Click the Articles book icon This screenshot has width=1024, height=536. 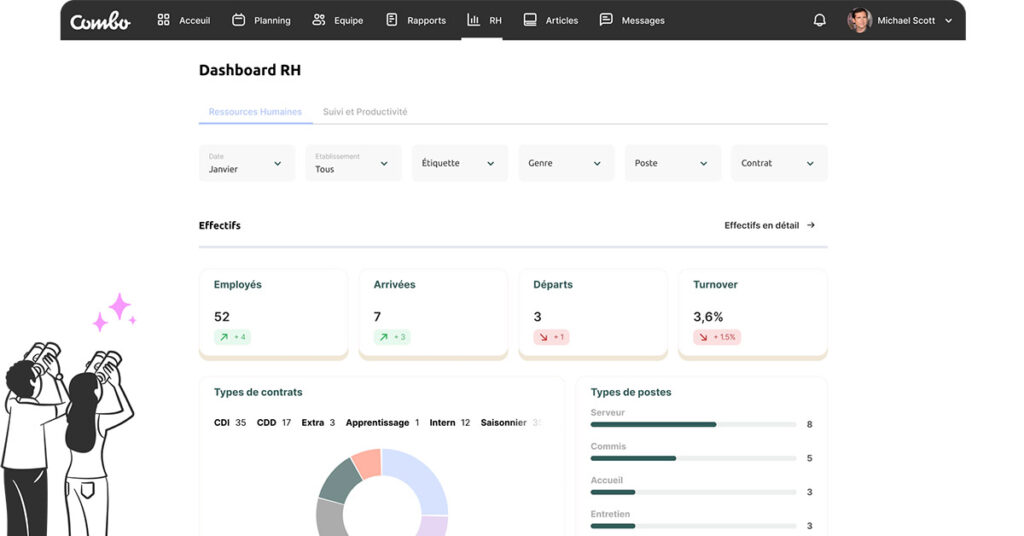[x=530, y=20]
